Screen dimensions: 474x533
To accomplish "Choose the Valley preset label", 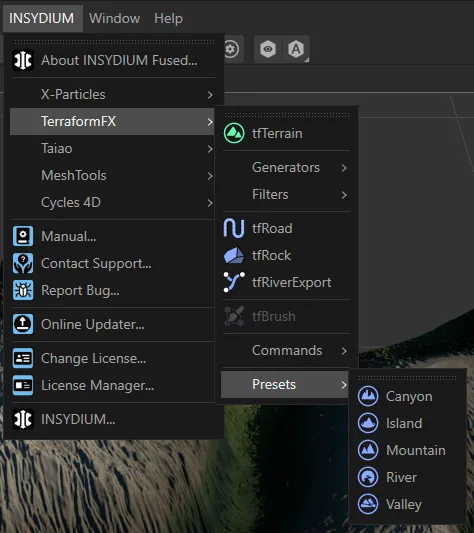I will 404,504.
